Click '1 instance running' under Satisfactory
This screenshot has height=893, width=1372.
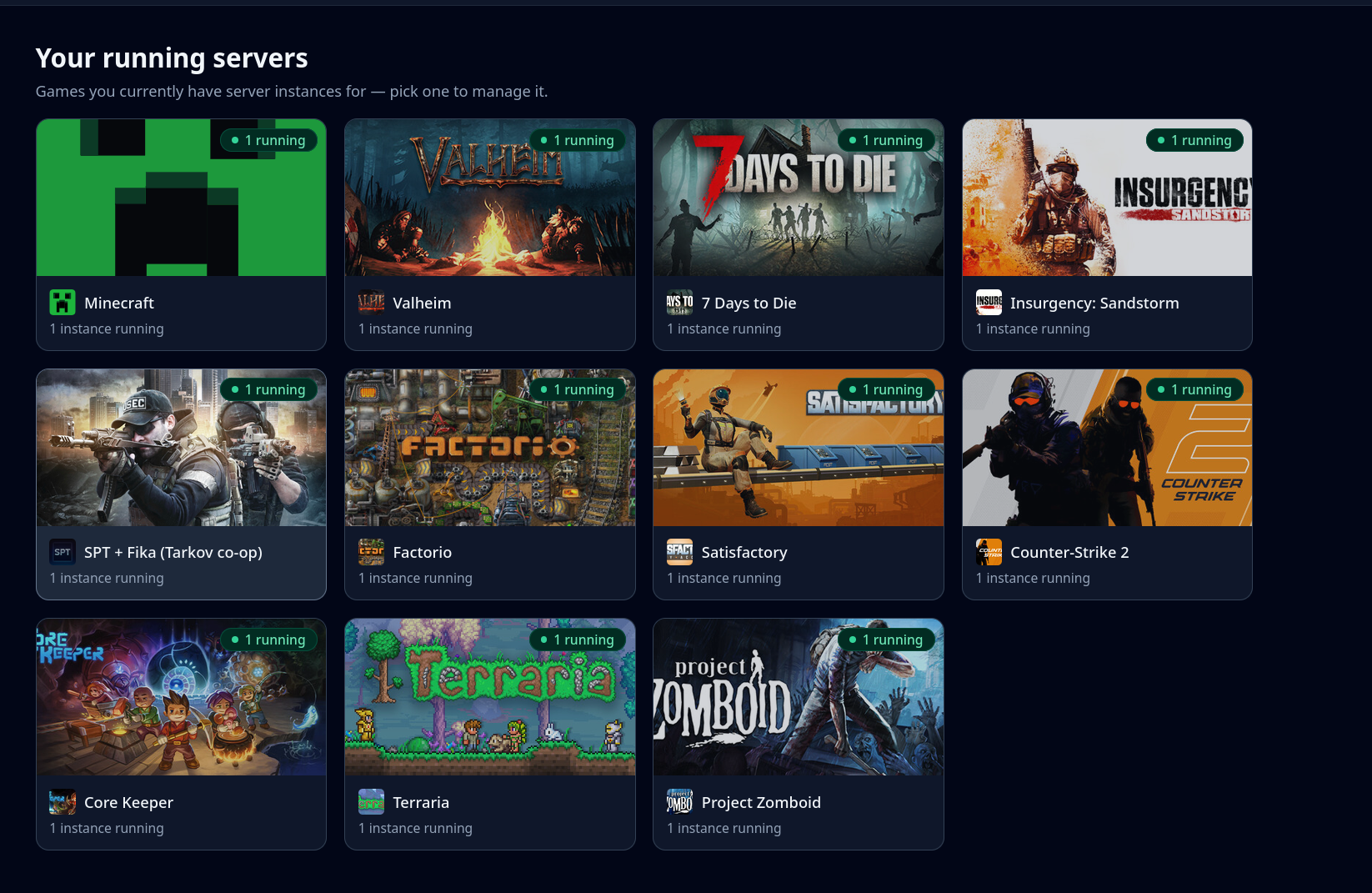pyautogui.click(x=724, y=578)
